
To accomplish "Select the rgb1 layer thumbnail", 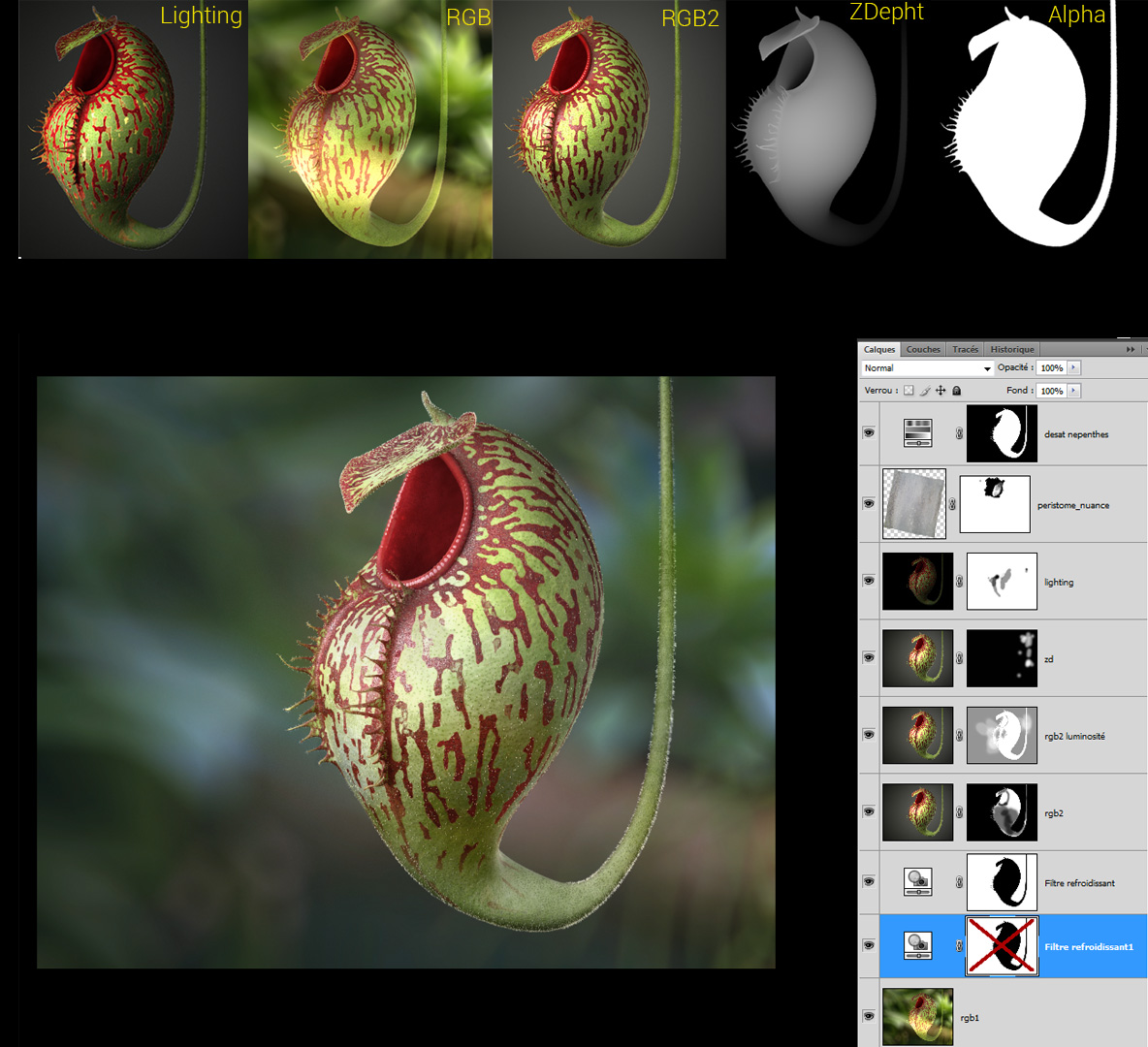I will coord(918,1017).
